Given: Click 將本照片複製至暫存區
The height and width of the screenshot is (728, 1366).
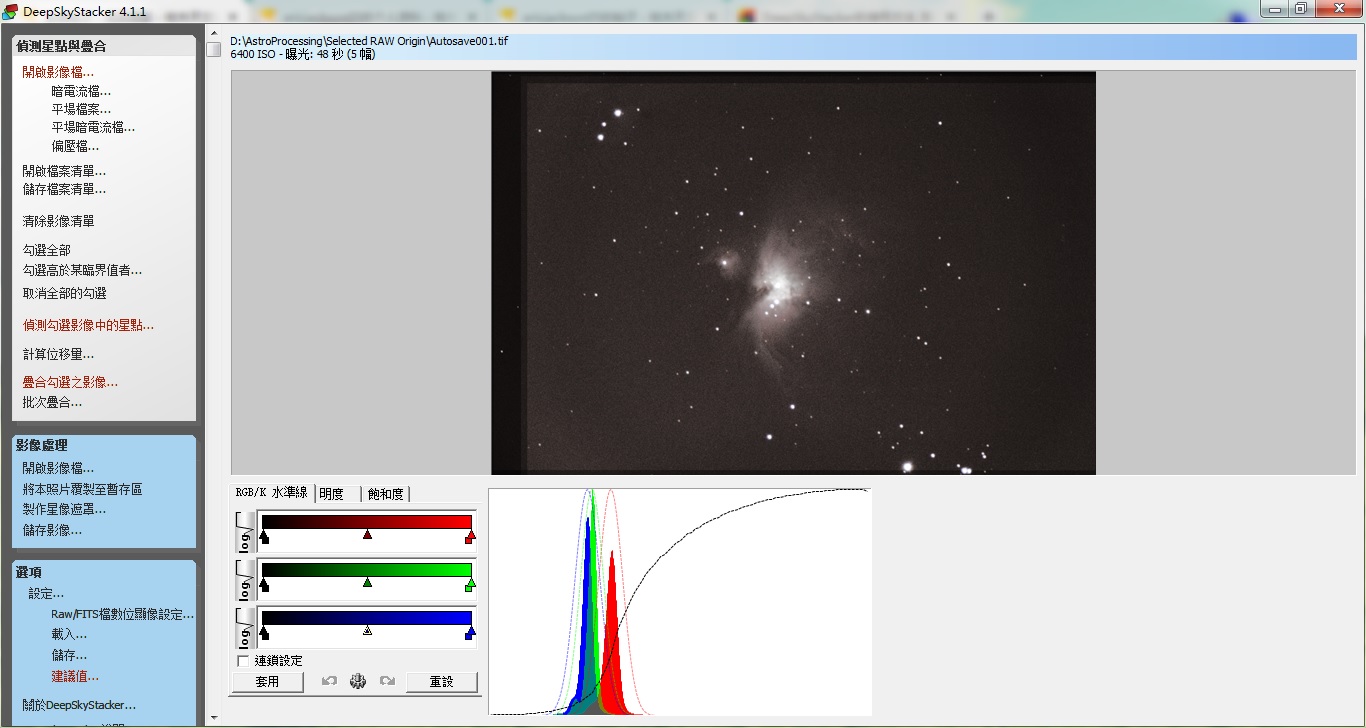Looking at the screenshot, I should (82, 489).
